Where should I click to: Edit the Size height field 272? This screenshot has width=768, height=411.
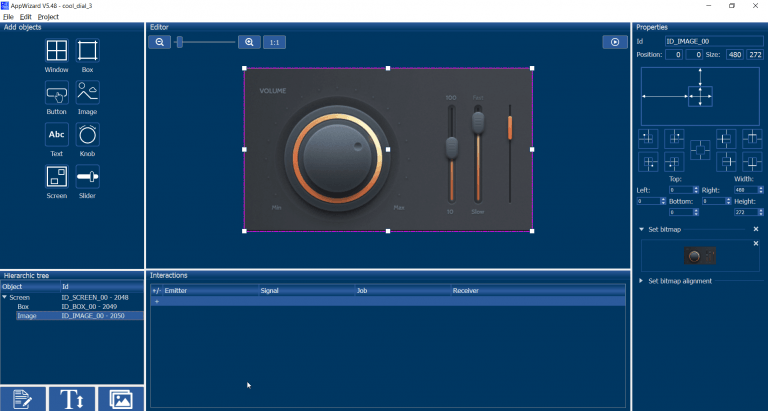(755, 55)
